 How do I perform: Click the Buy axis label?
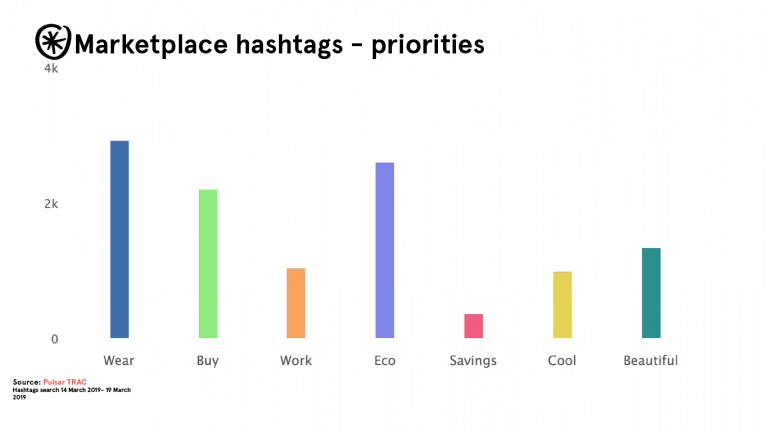(208, 361)
